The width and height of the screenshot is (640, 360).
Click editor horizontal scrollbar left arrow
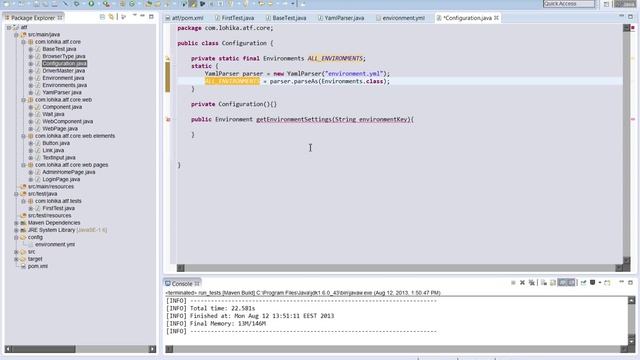click(180, 268)
